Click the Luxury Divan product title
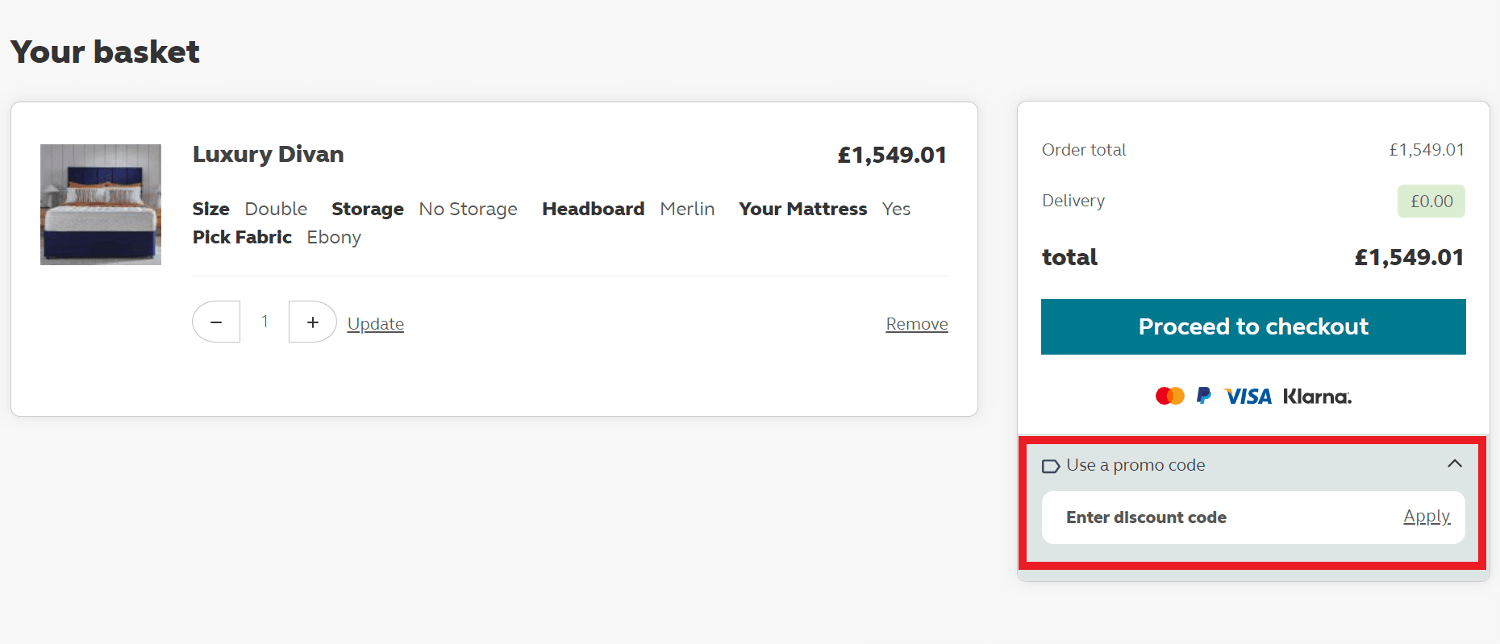Viewport: 1500px width, 644px height. point(268,154)
